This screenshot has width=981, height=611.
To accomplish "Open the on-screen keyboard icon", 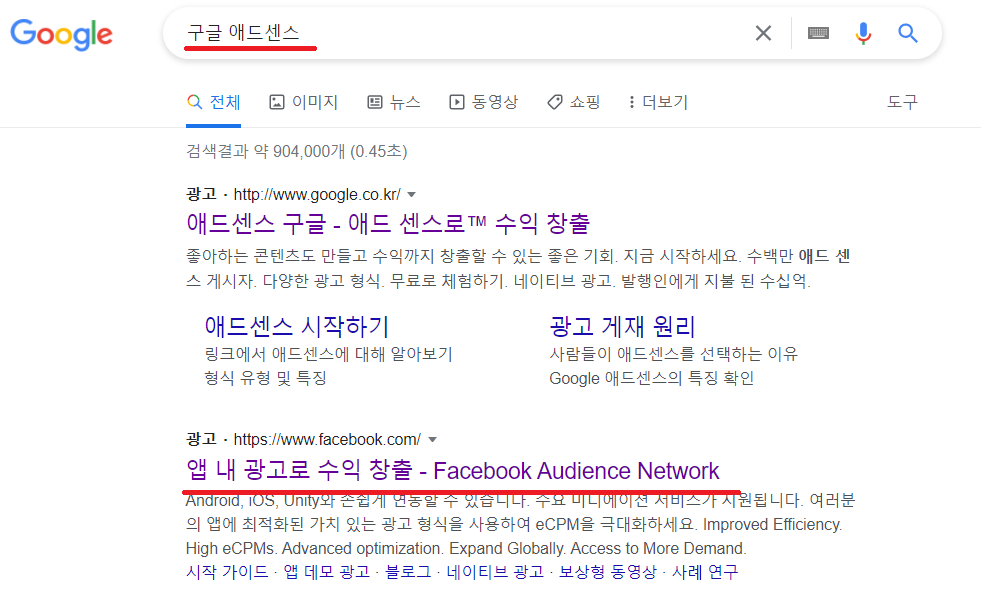I will (x=818, y=33).
